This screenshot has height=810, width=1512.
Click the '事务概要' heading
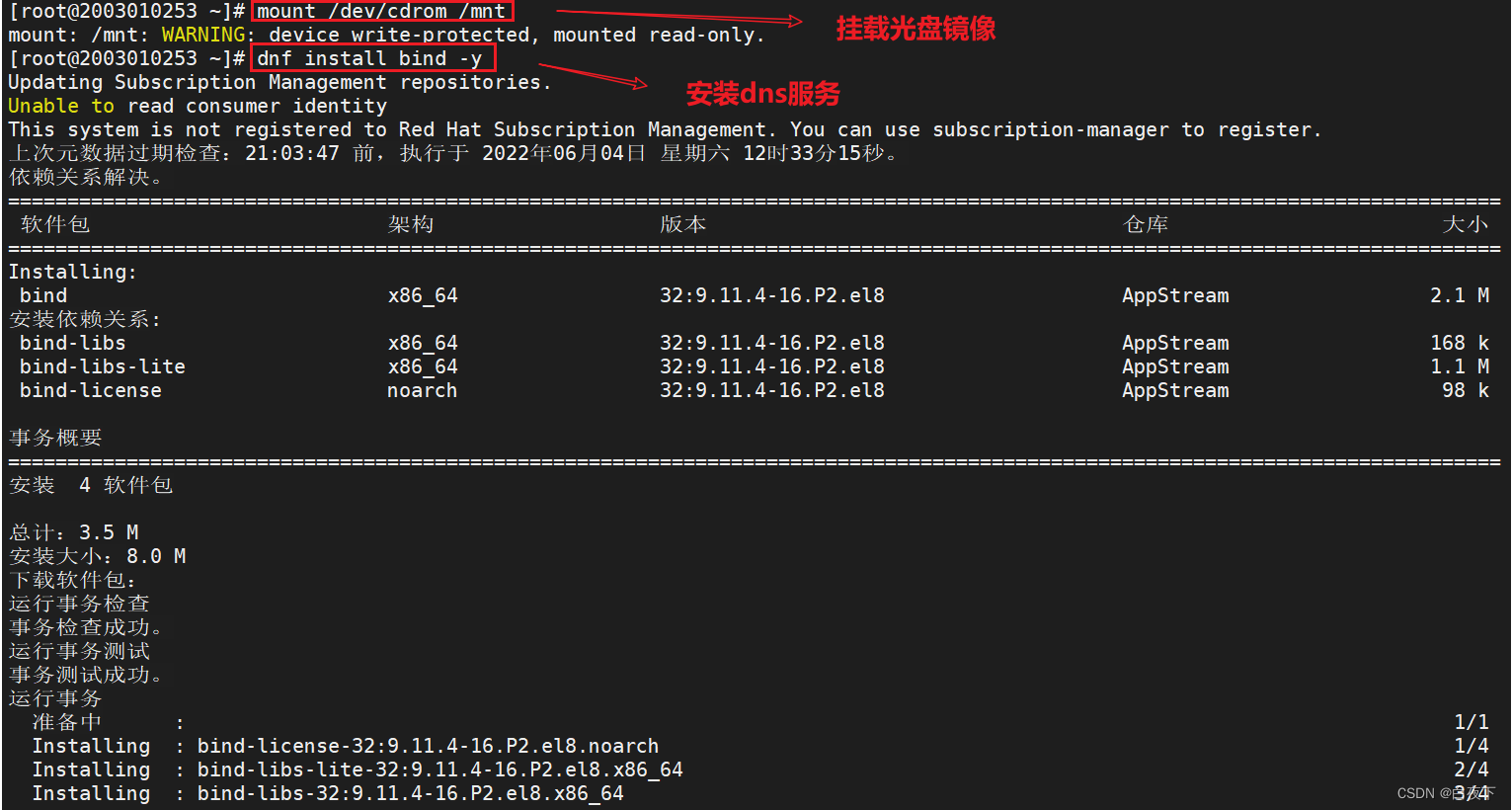(55, 438)
